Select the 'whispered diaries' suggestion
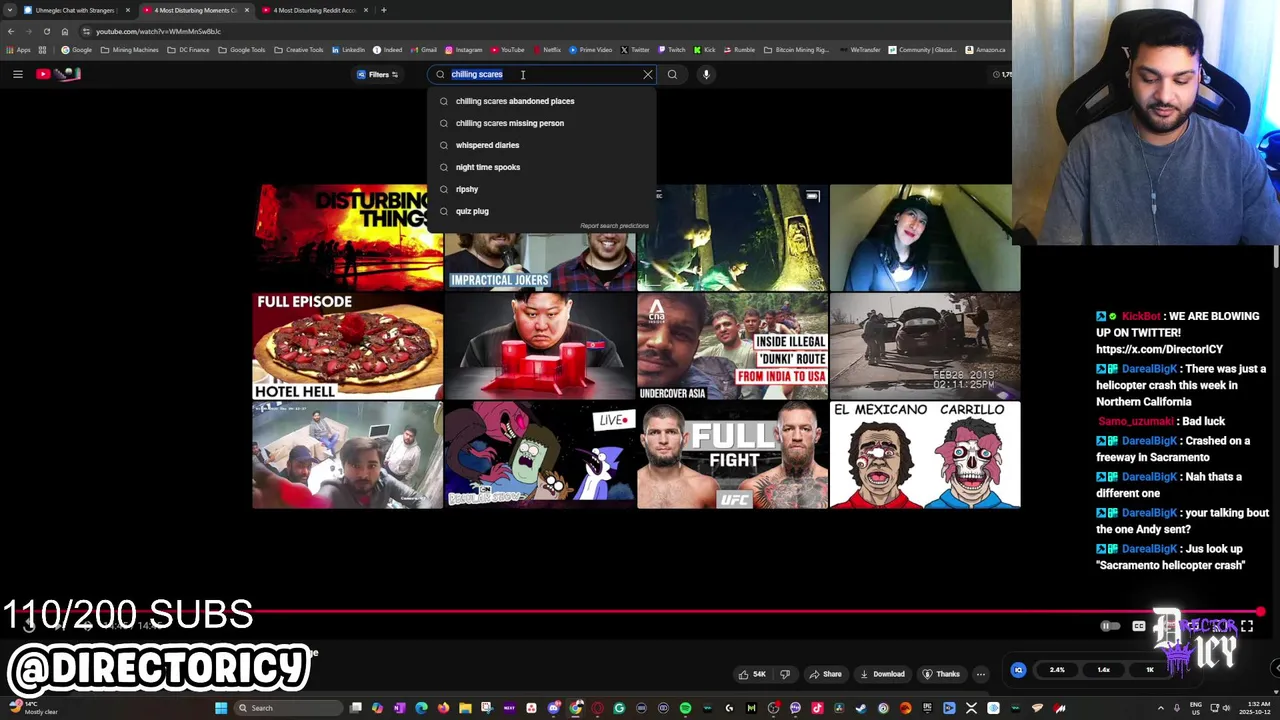The width and height of the screenshot is (1280, 720). 542,145
